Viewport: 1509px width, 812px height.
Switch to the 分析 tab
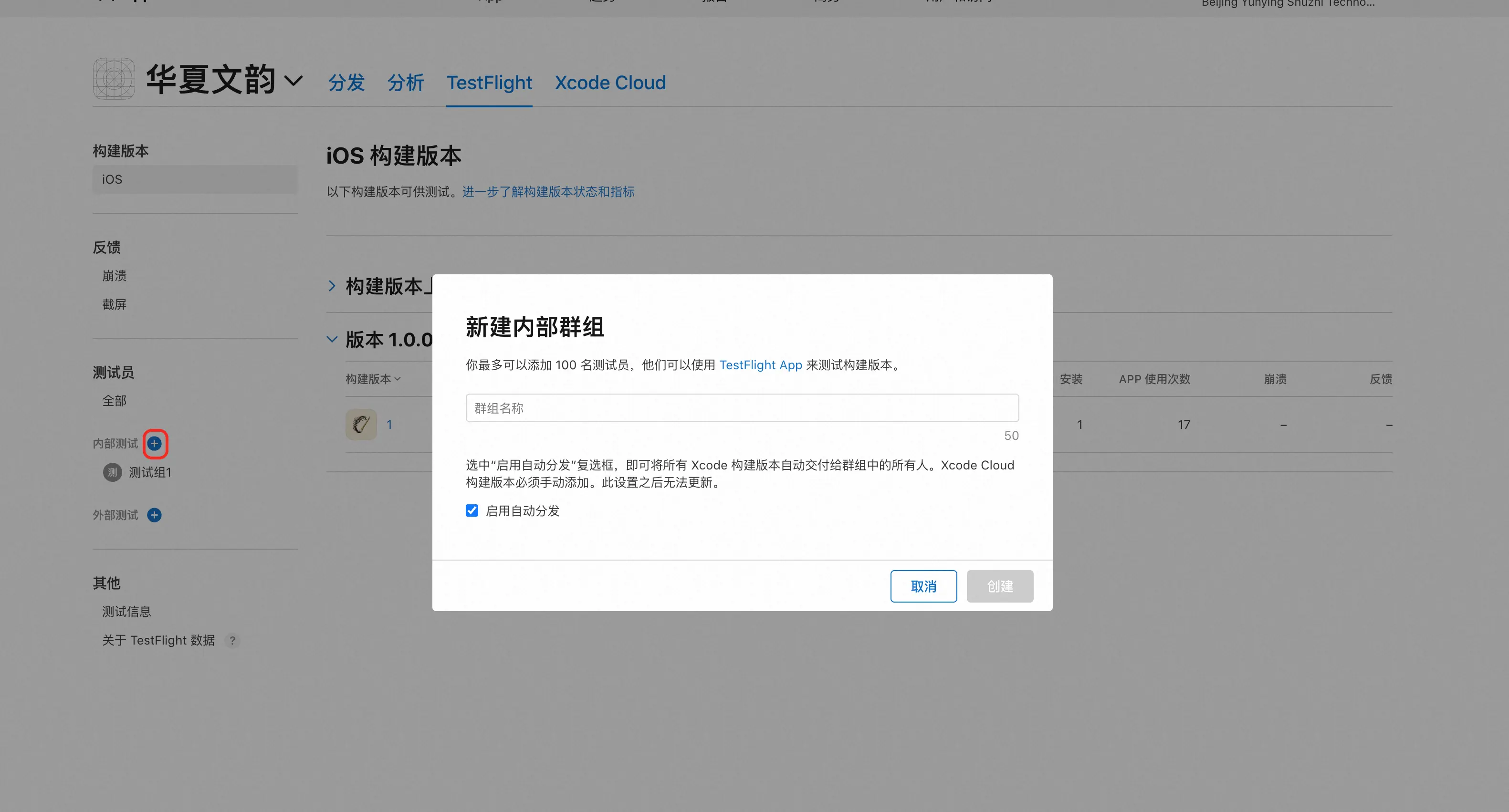pos(405,83)
